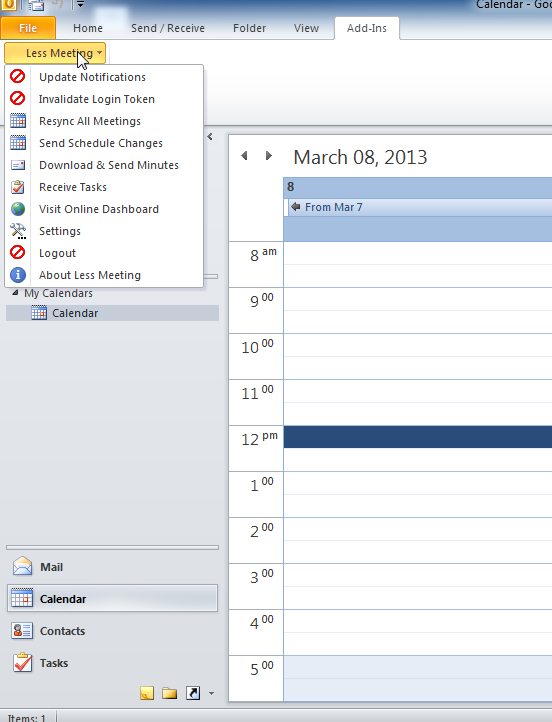Open the Contacts navigation button
This screenshot has height=722, width=552.
112,631
